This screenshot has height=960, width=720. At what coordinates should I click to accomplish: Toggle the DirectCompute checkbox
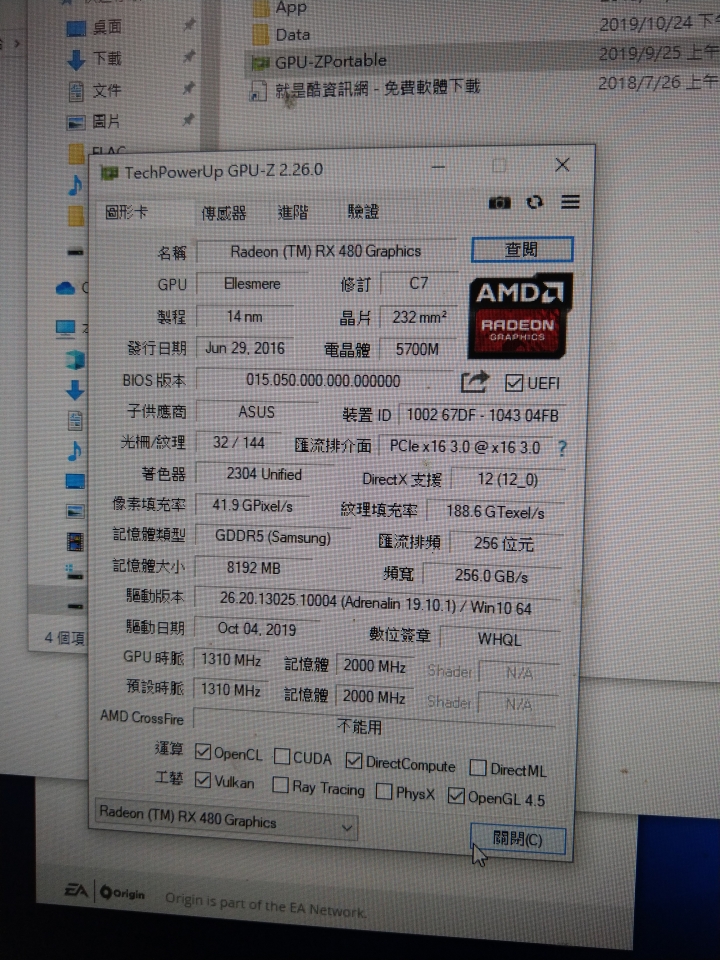click(x=353, y=760)
